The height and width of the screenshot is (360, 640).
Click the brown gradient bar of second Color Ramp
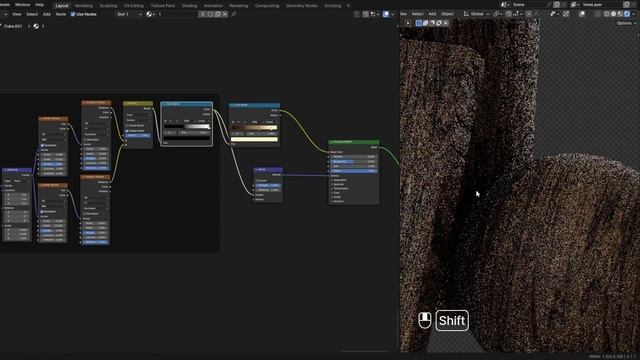(254, 128)
